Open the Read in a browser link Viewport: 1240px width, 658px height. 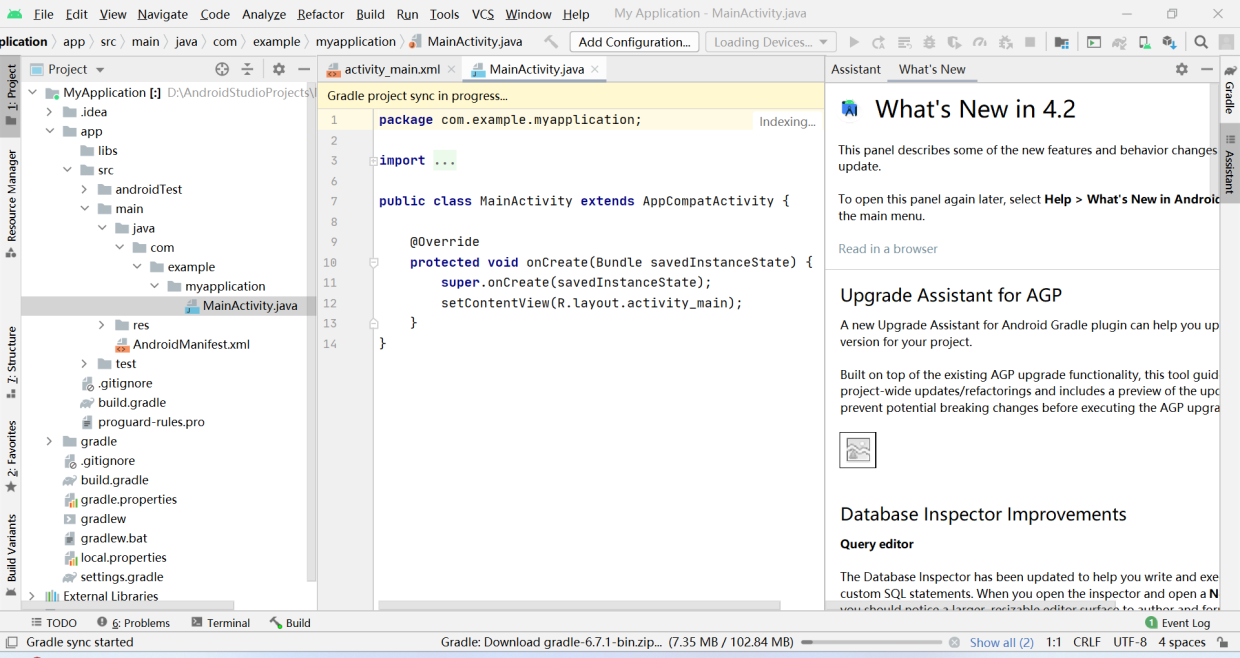point(888,248)
